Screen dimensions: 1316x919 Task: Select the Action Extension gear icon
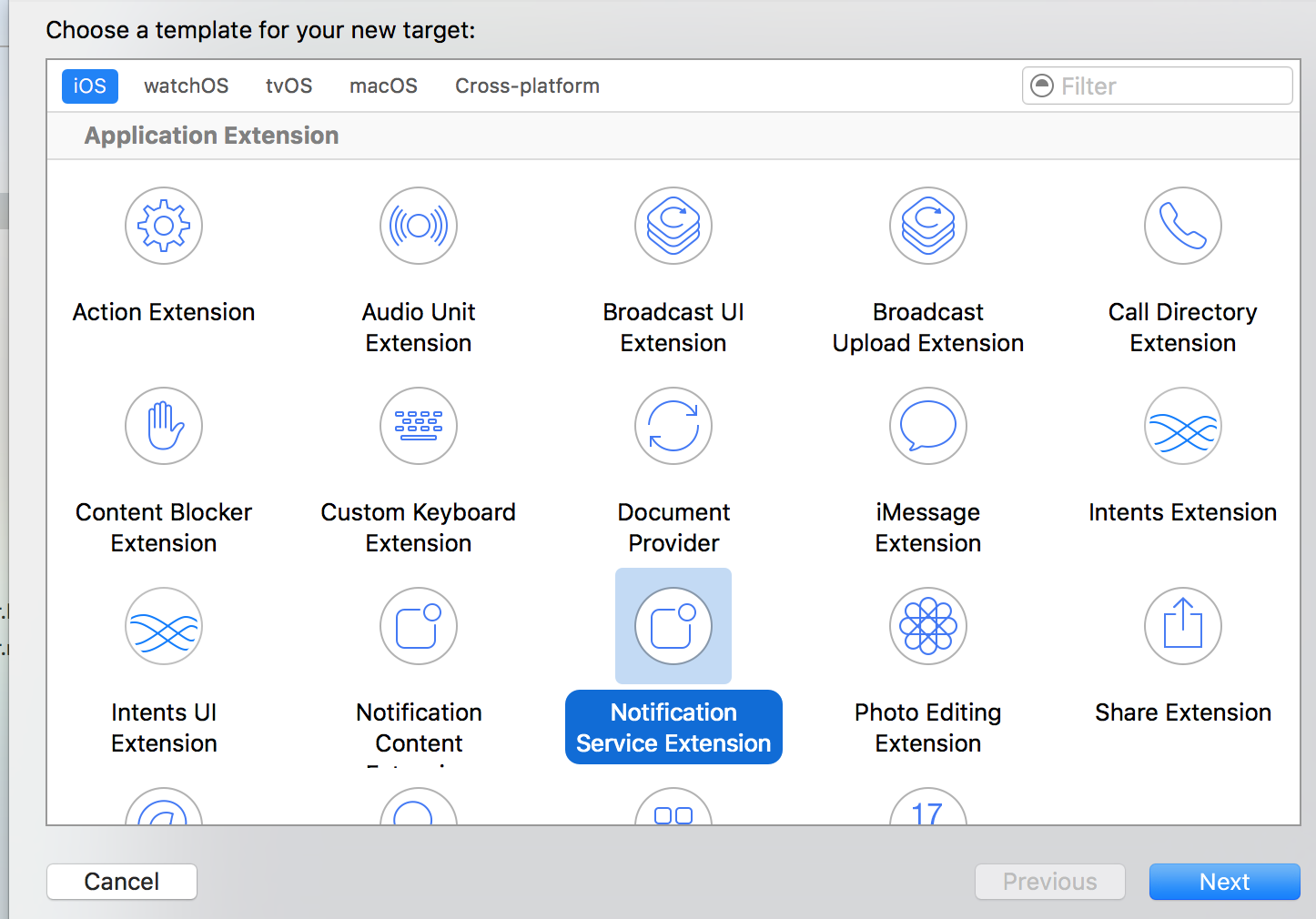[164, 226]
